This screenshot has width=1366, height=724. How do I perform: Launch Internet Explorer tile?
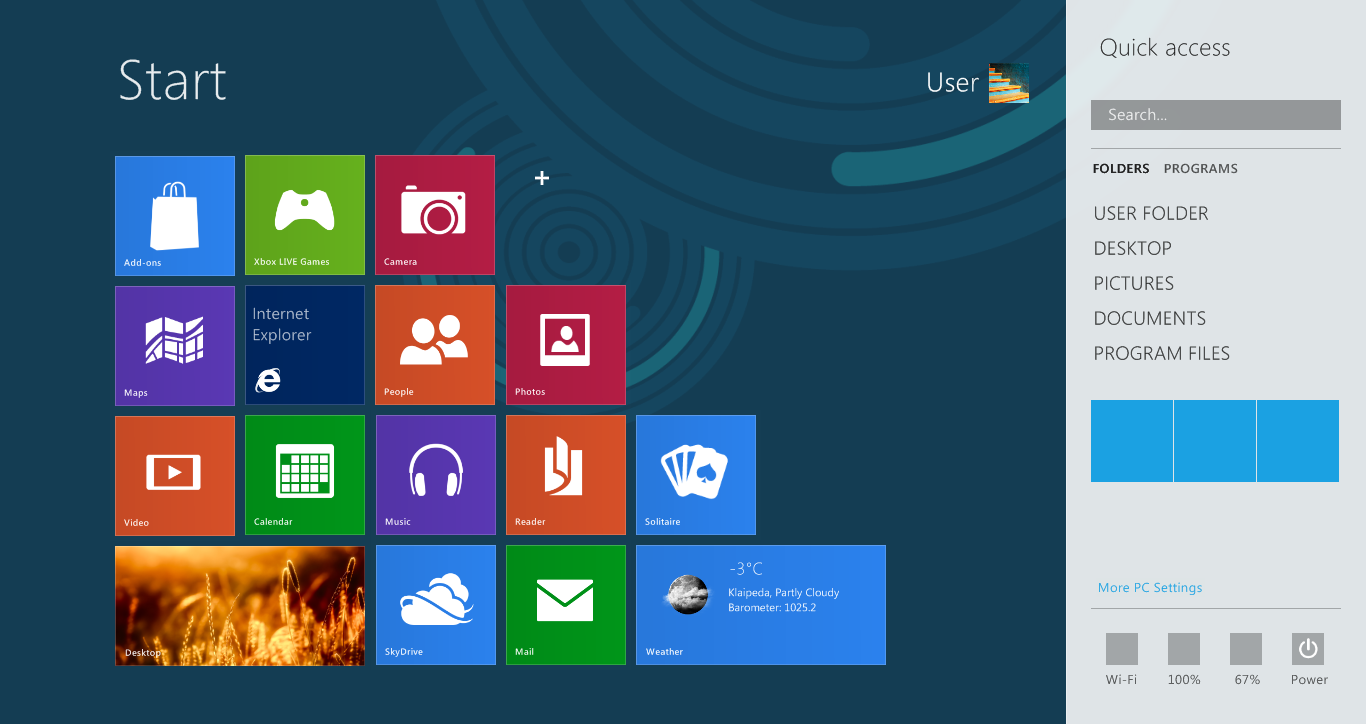pos(305,345)
